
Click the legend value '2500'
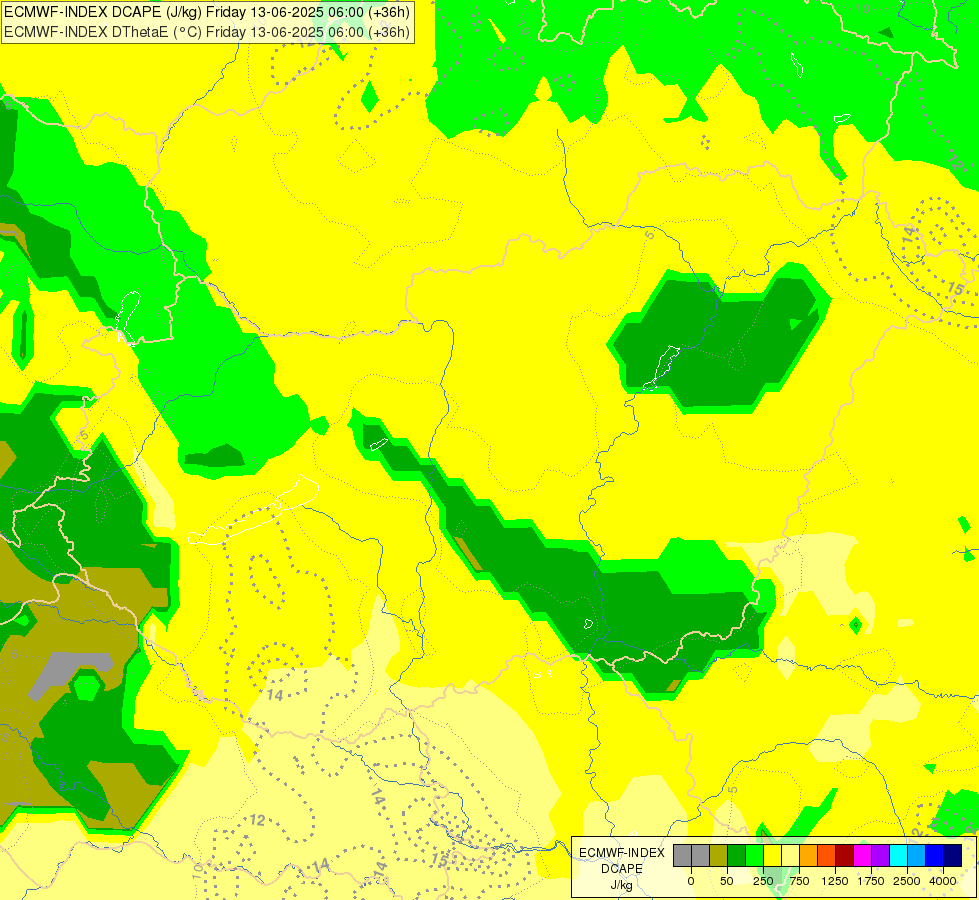907,881
